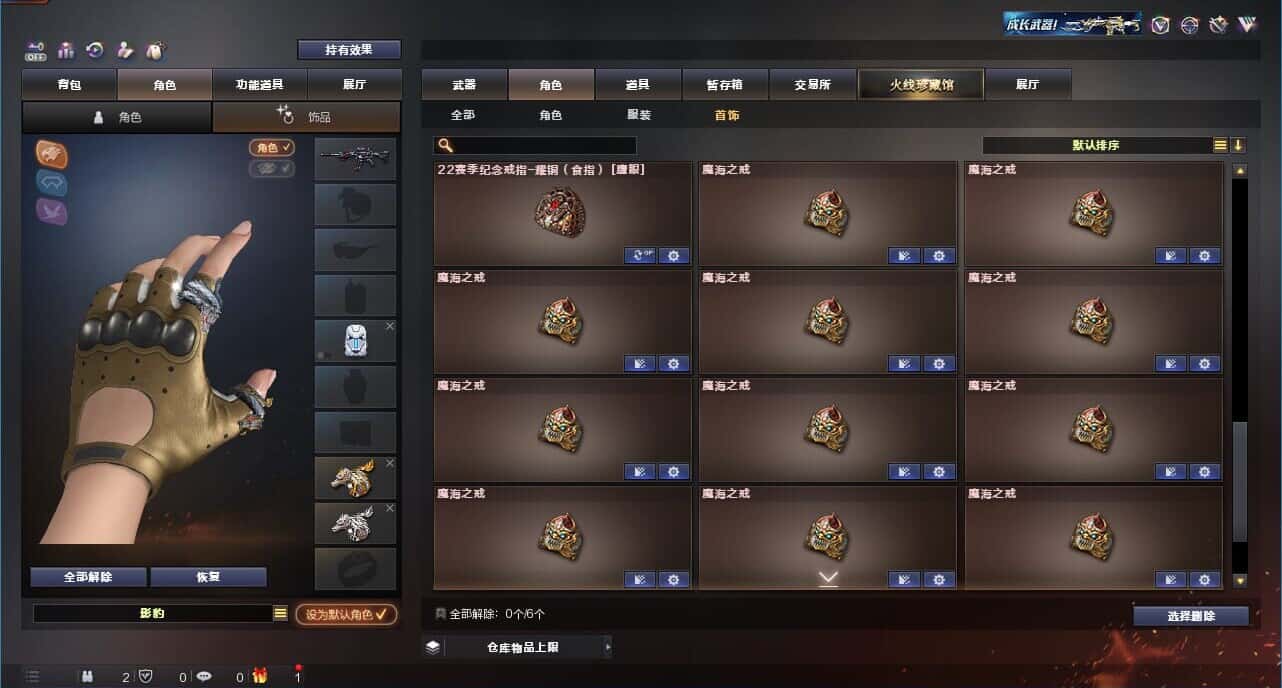Click the inventory scrollbar down arrow
This screenshot has width=1282, height=688.
1240,580
